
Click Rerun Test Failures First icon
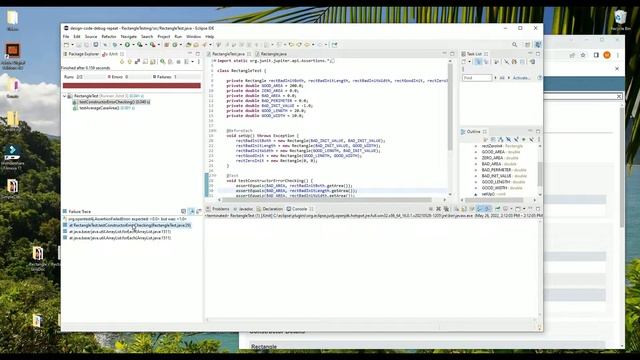pos(170,62)
